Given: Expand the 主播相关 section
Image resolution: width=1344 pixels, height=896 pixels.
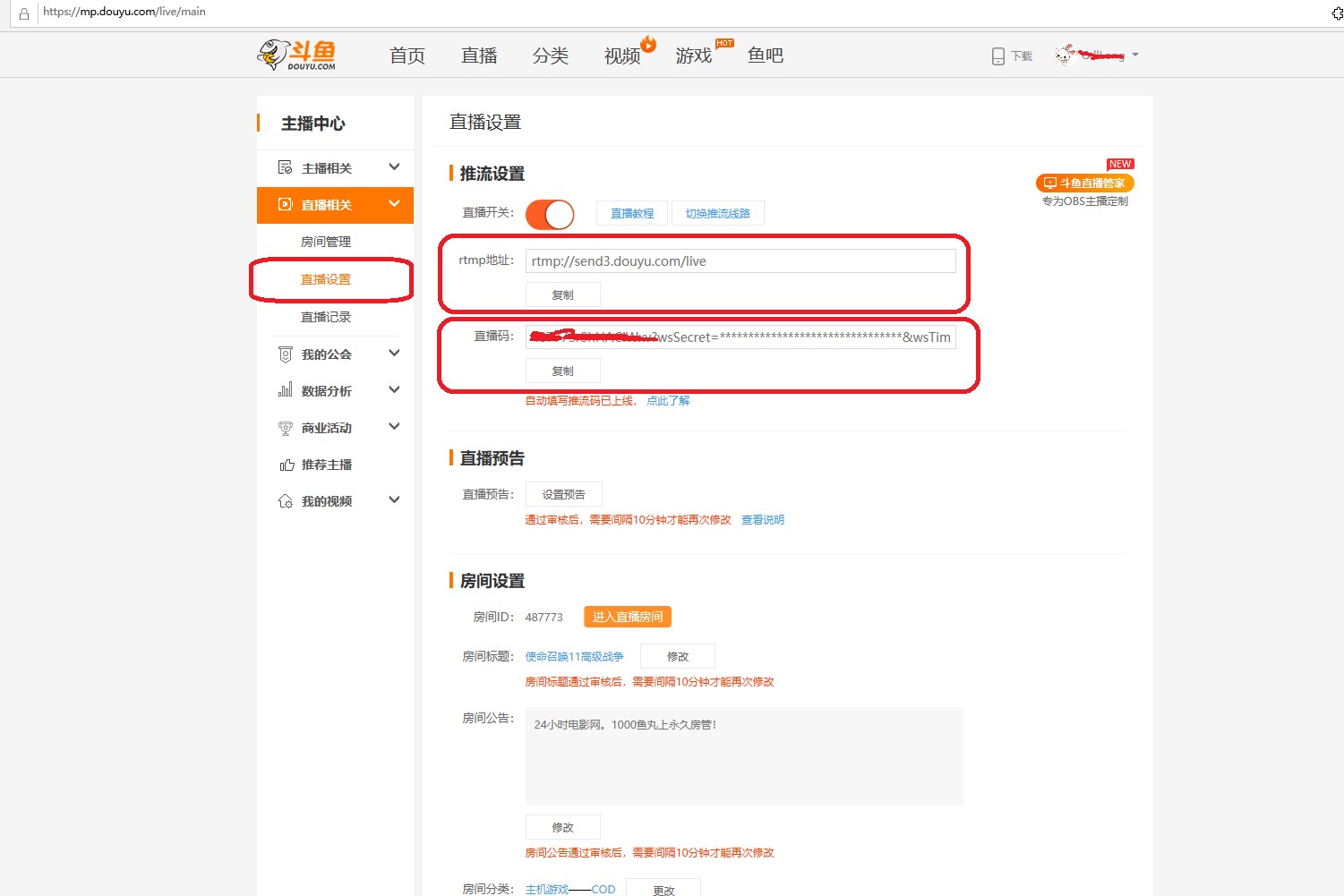Looking at the screenshot, I should [x=394, y=167].
